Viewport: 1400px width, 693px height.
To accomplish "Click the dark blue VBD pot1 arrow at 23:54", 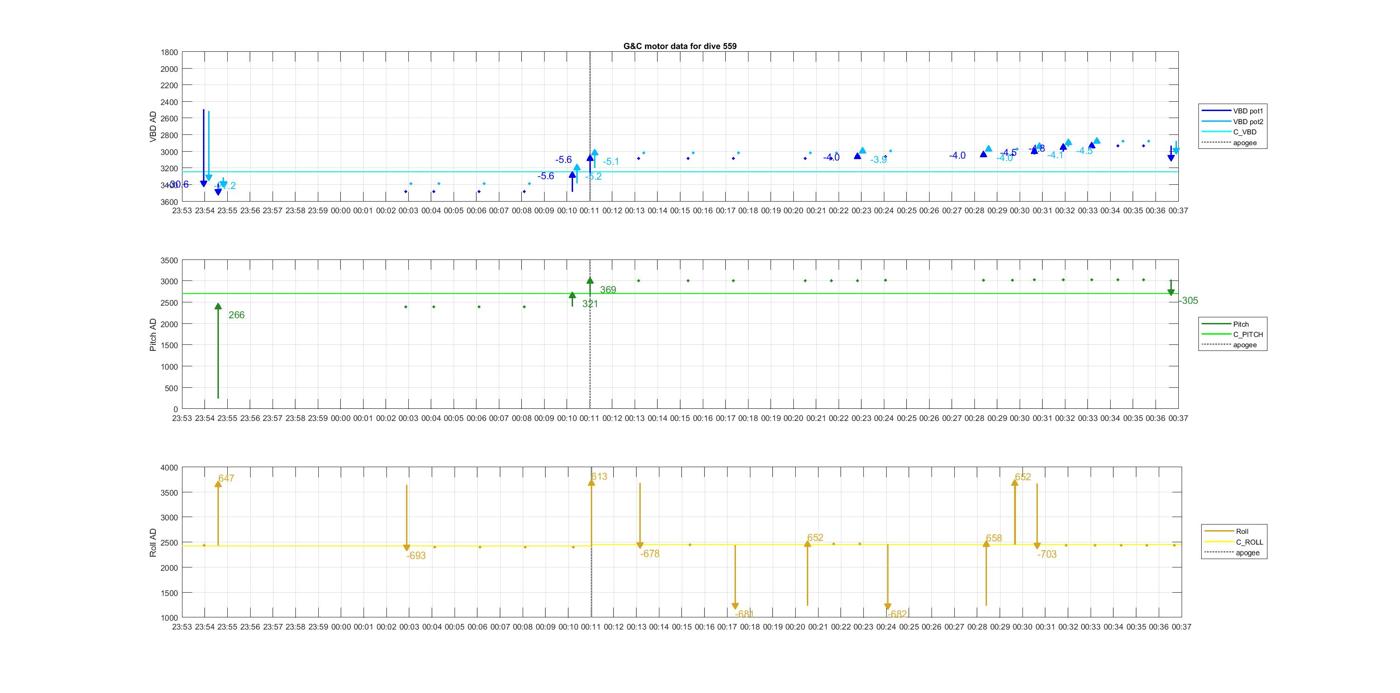I will pyautogui.click(x=204, y=148).
